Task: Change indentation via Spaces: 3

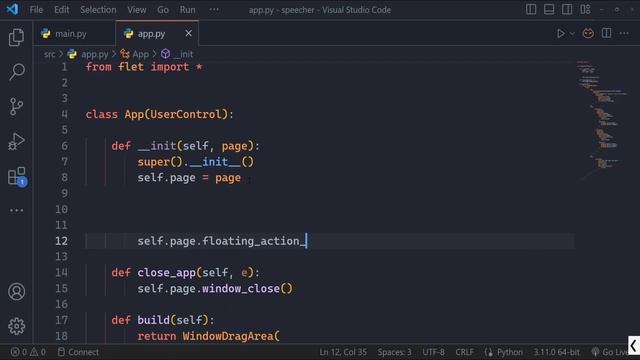Action: [394, 352]
